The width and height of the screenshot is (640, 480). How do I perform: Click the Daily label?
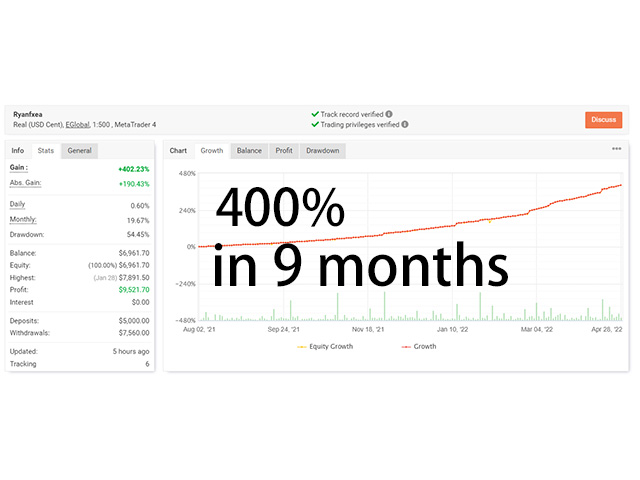point(17,204)
